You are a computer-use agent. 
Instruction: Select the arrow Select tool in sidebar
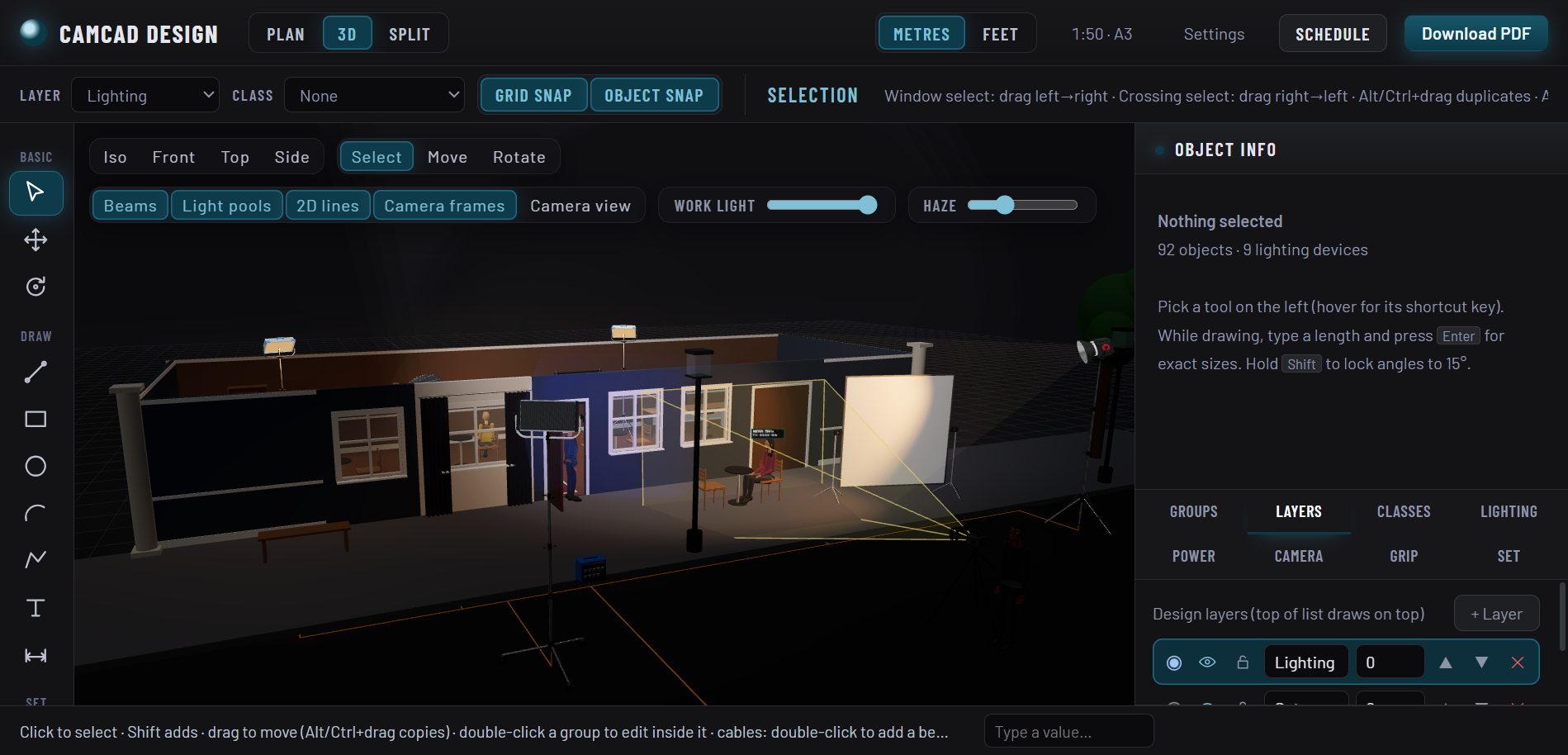click(36, 192)
